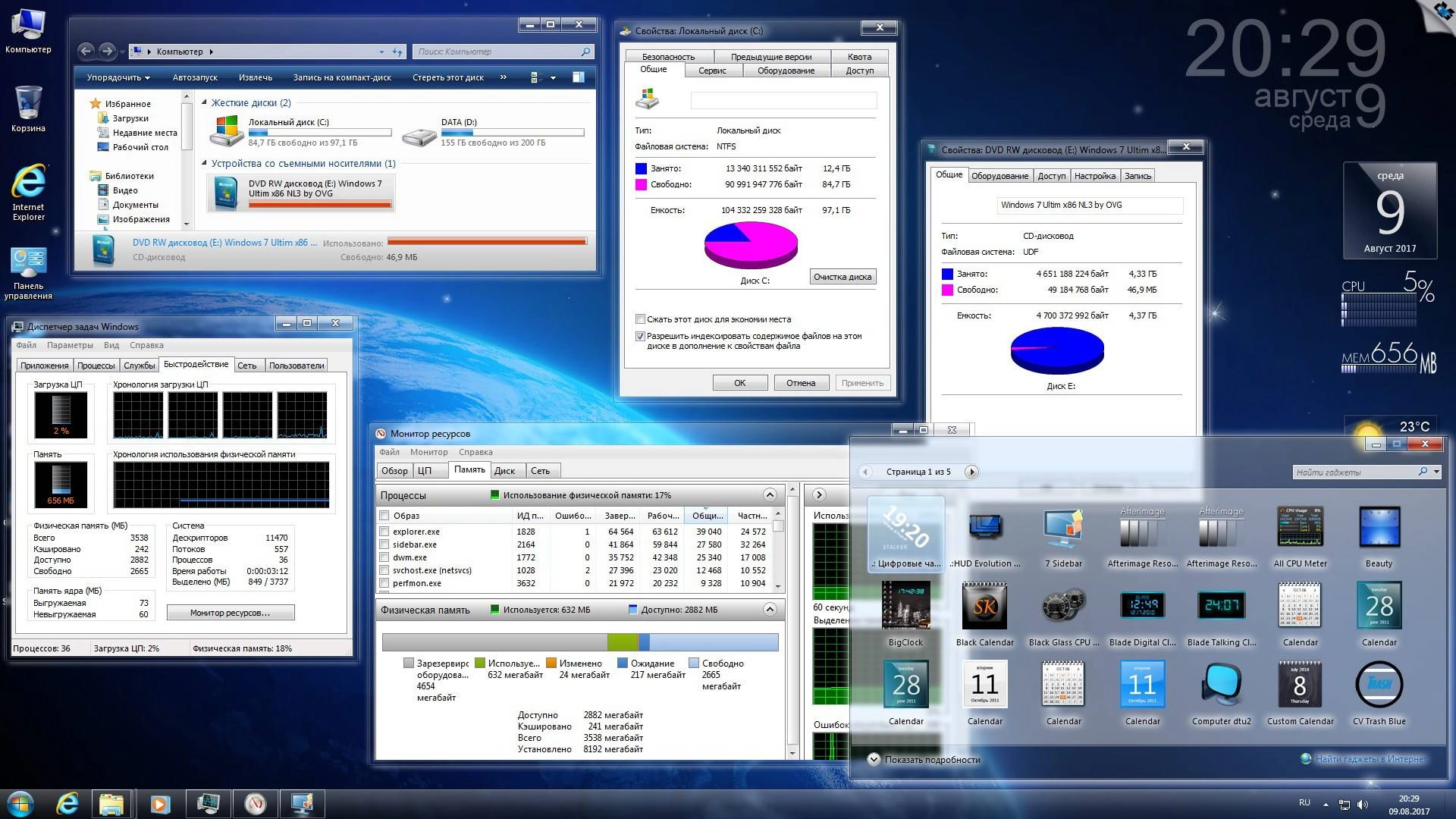The height and width of the screenshot is (819, 1456).
Task: Click OK in disk C properties
Action: coord(739,383)
